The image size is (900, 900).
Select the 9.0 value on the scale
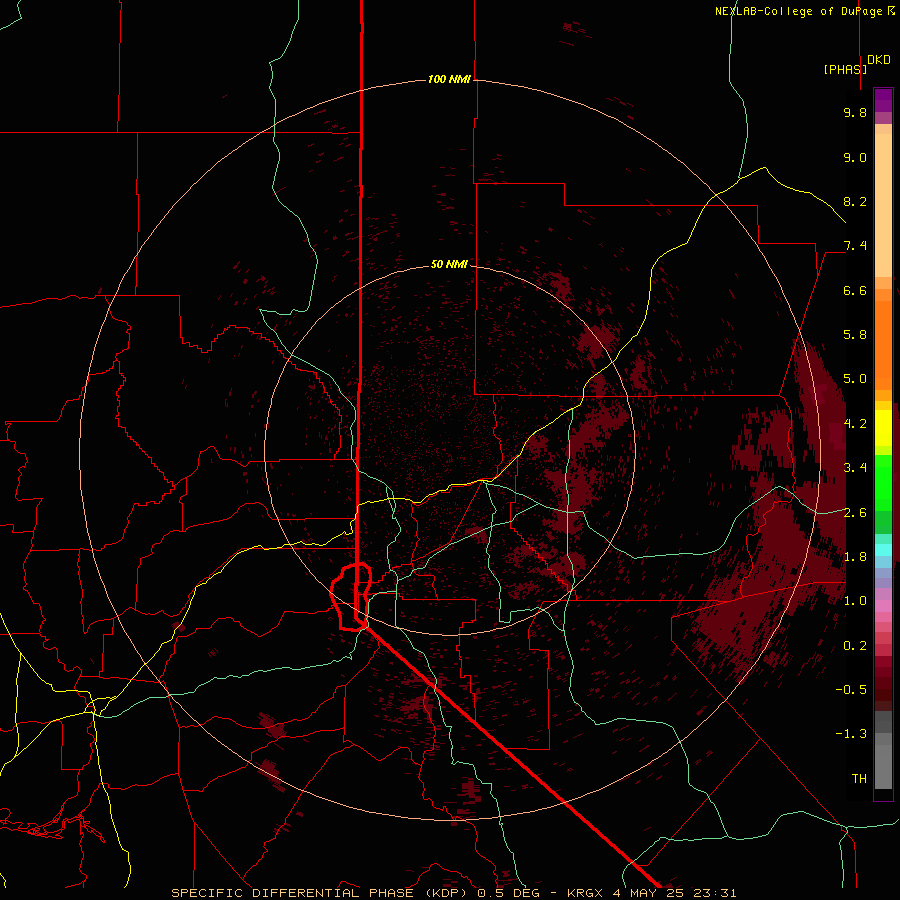point(855,157)
